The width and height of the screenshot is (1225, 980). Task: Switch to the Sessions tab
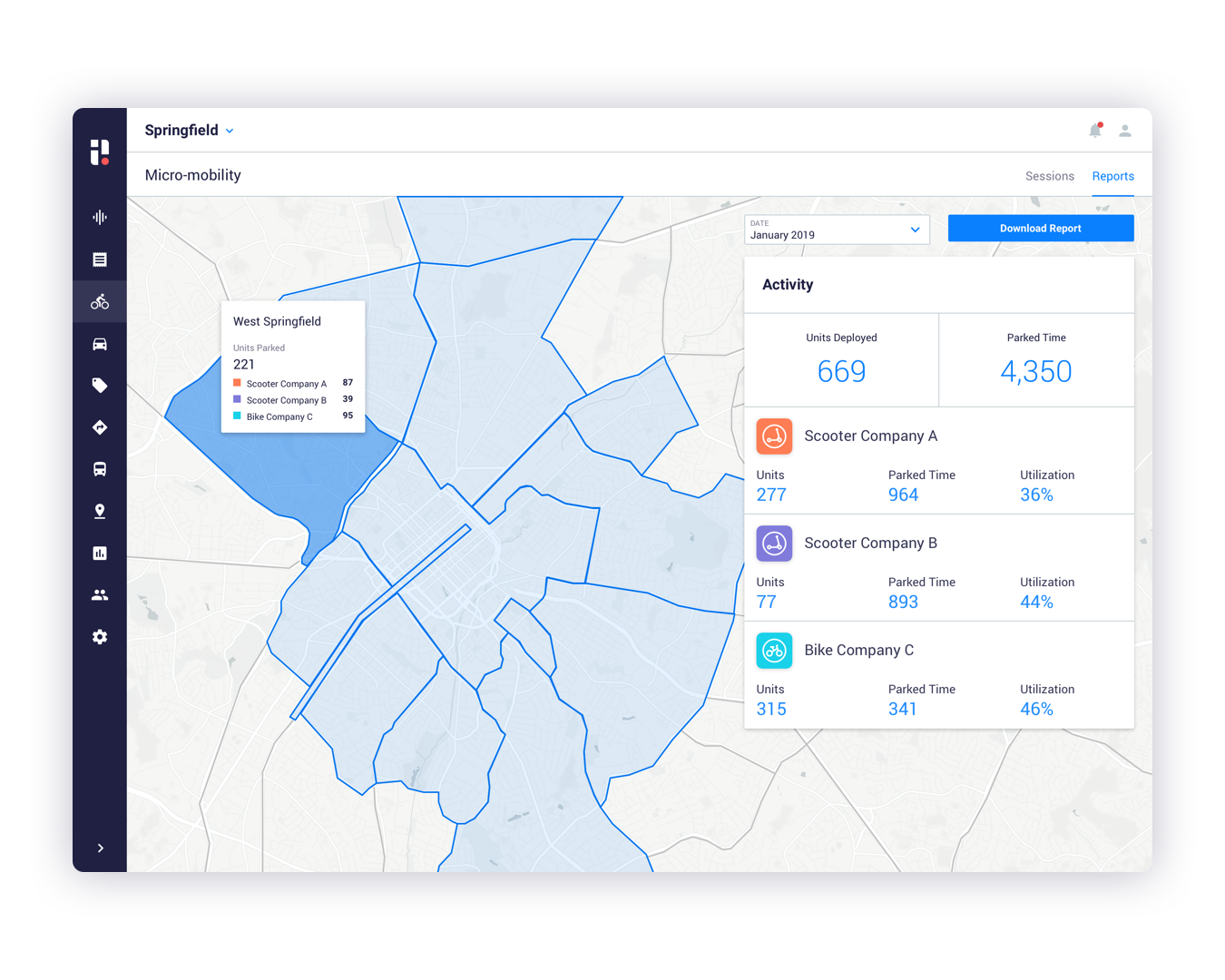(1050, 176)
